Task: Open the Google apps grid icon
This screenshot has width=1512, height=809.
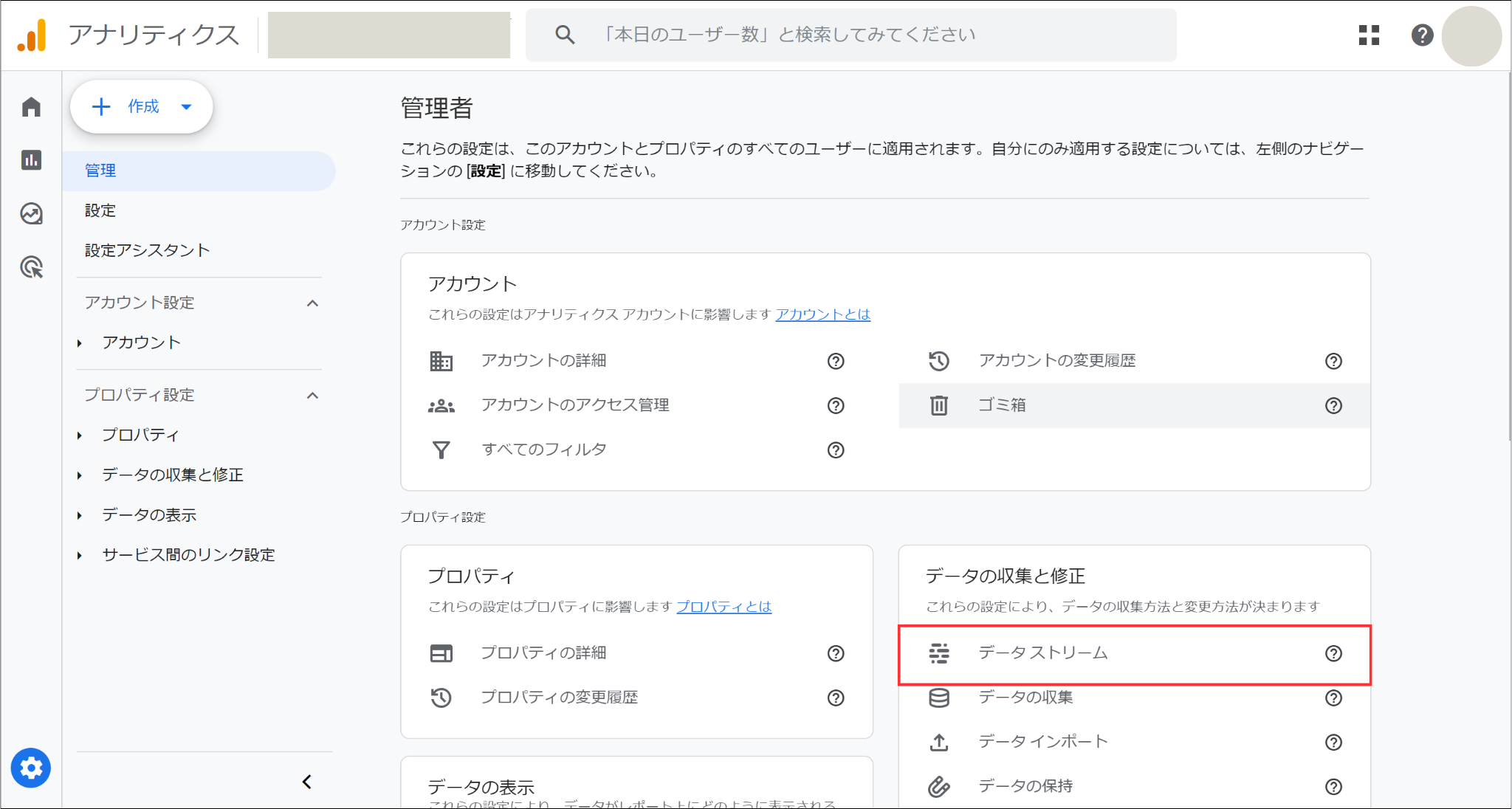Action: (x=1369, y=35)
